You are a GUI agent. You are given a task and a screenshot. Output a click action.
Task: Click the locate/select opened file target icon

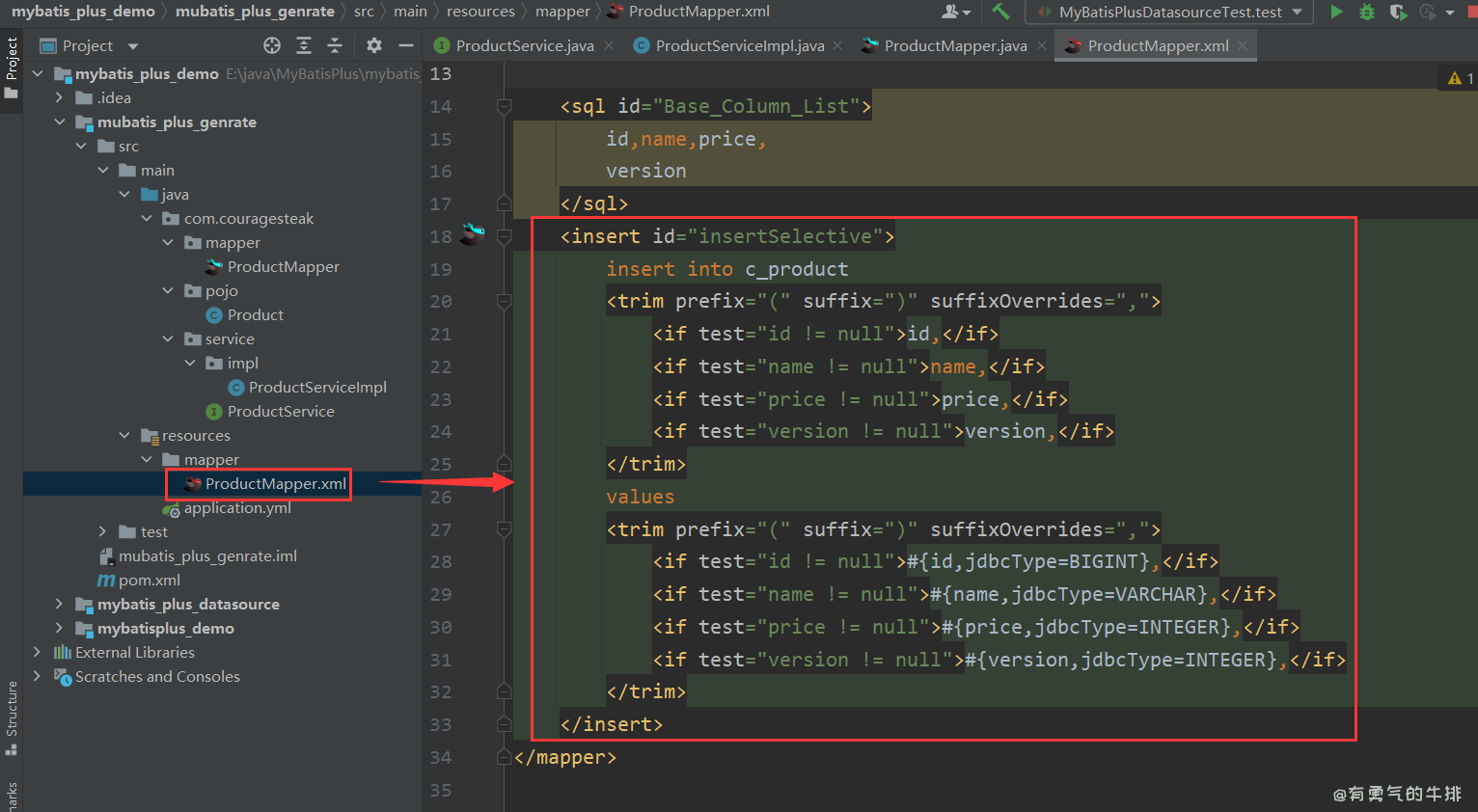(272, 45)
